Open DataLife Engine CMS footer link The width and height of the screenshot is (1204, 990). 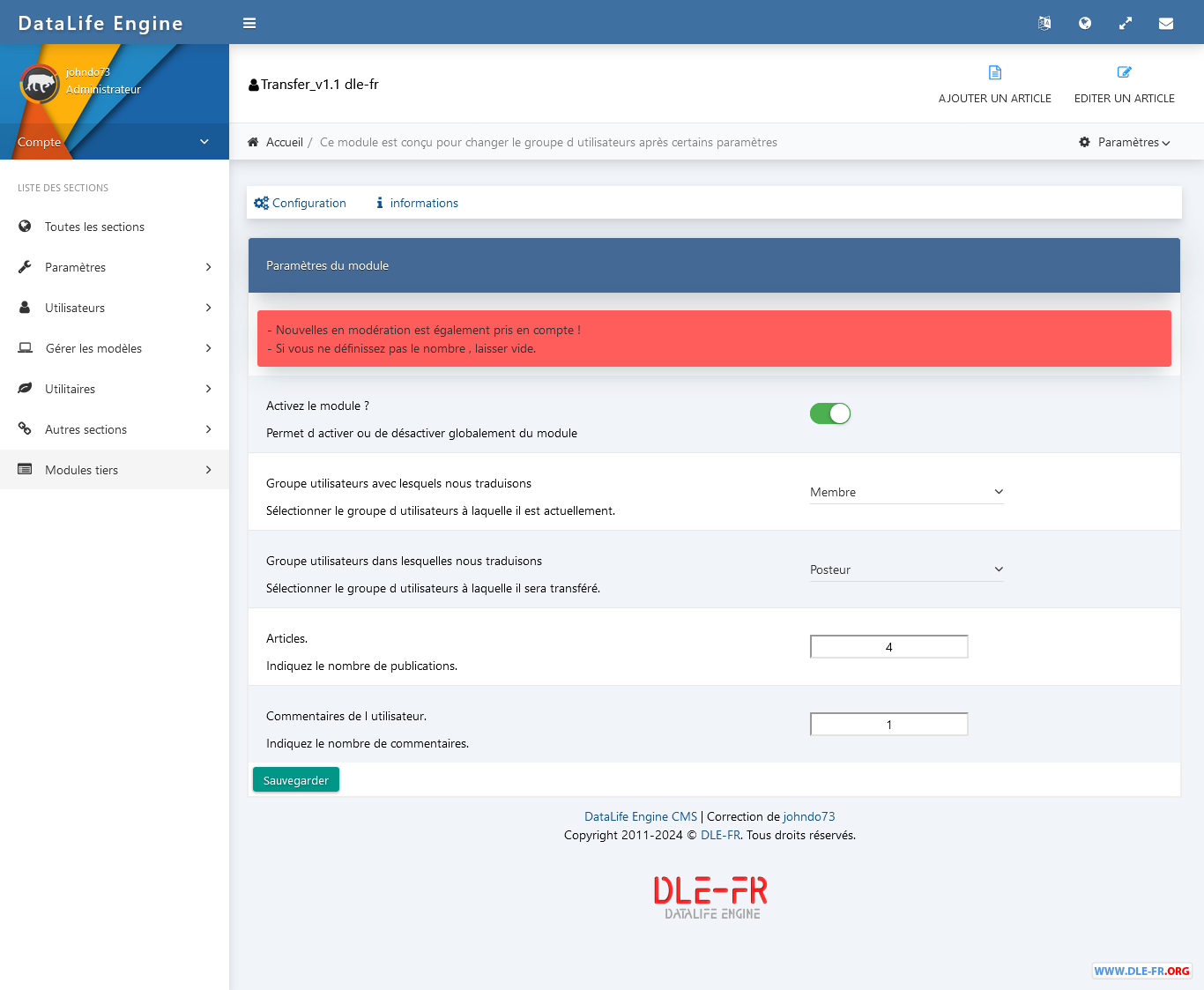[x=641, y=816]
